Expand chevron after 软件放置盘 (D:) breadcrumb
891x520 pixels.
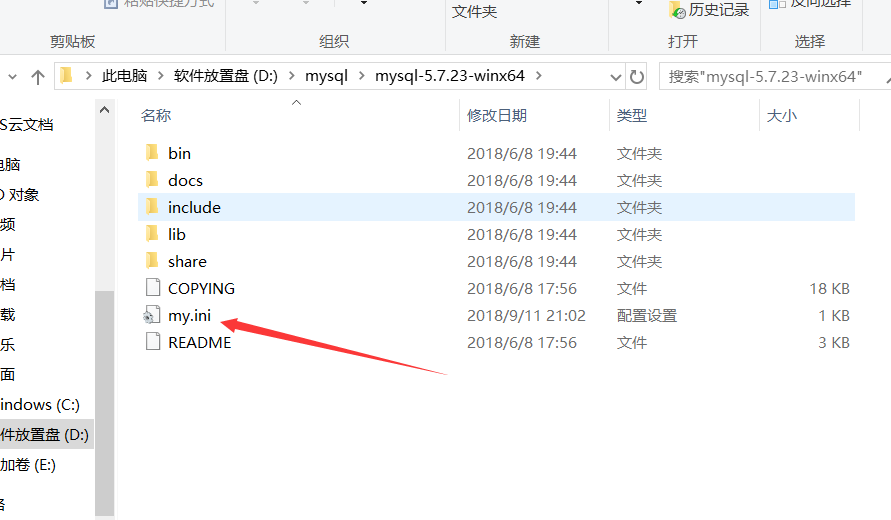click(x=292, y=76)
